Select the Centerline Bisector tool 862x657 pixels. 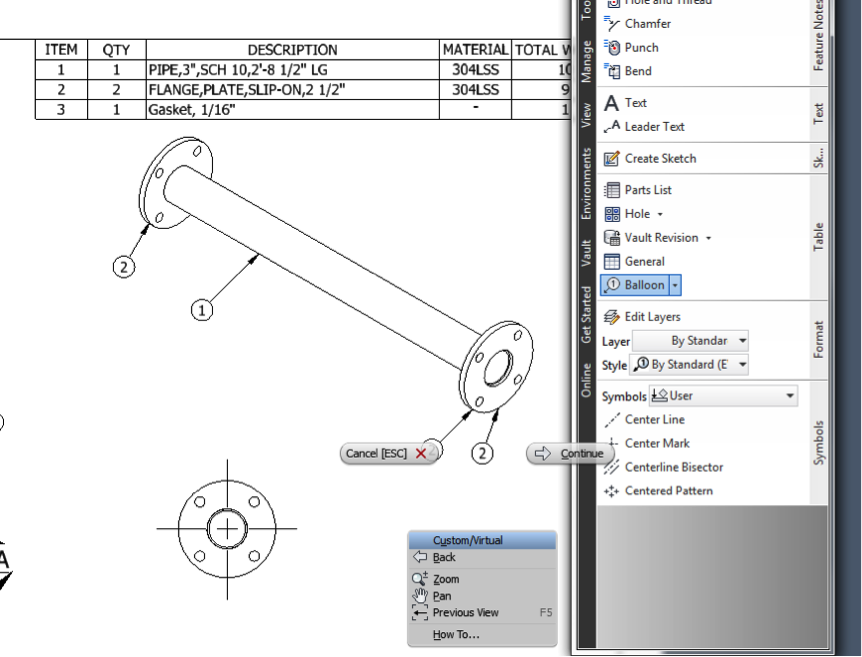point(663,467)
